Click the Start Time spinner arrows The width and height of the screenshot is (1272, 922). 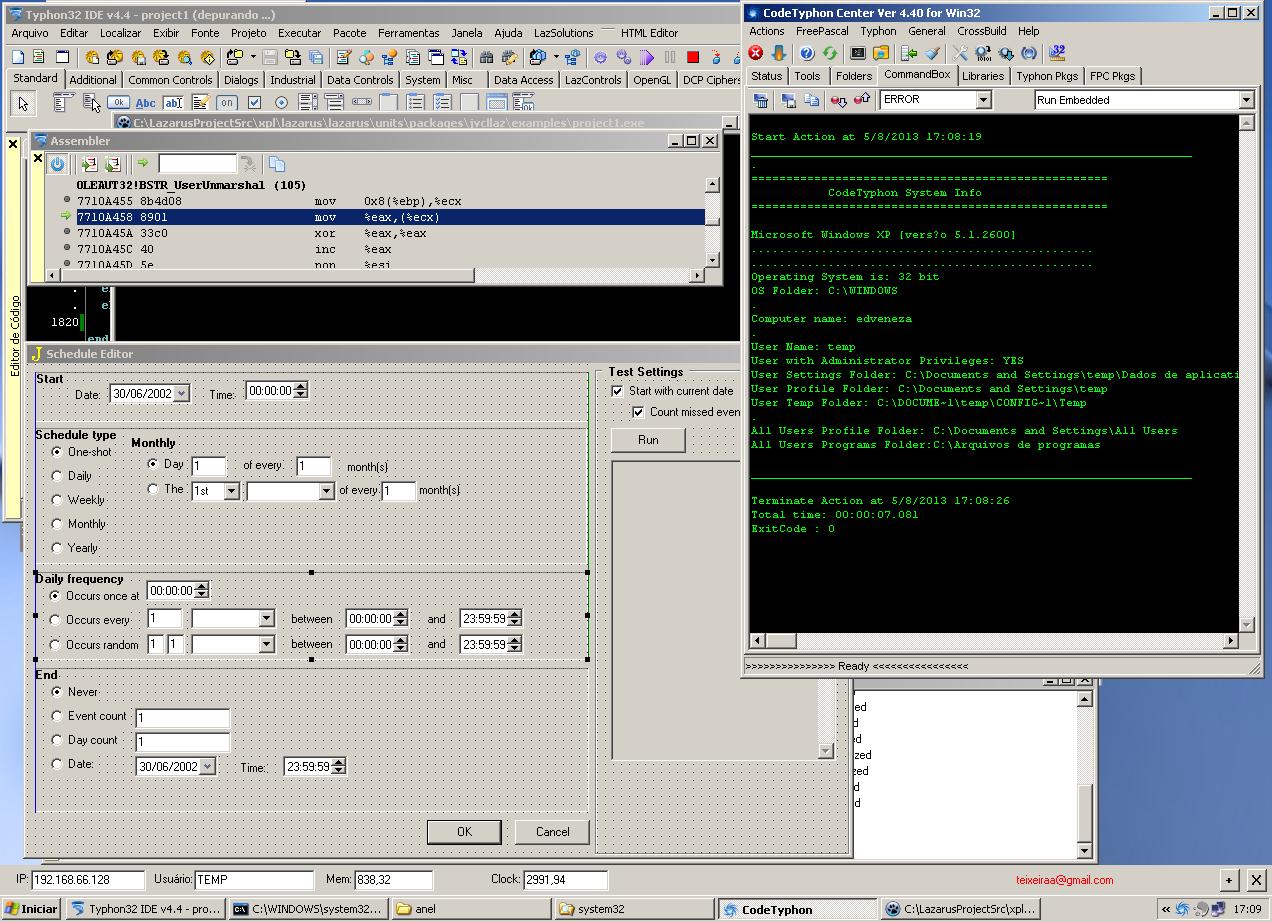[300, 391]
